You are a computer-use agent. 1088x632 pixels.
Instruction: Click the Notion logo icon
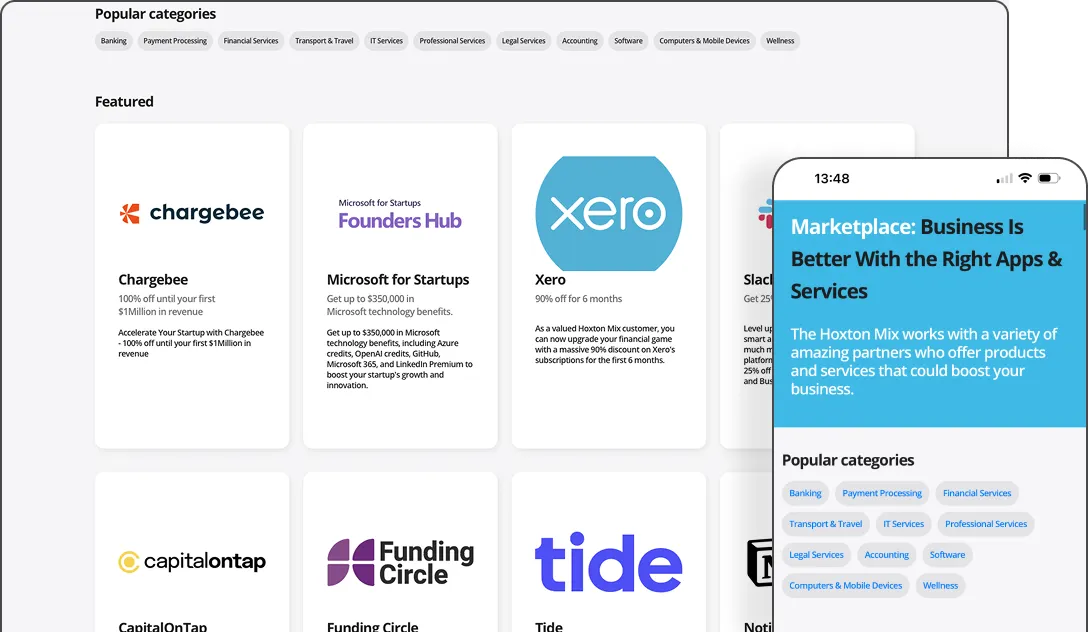click(759, 563)
